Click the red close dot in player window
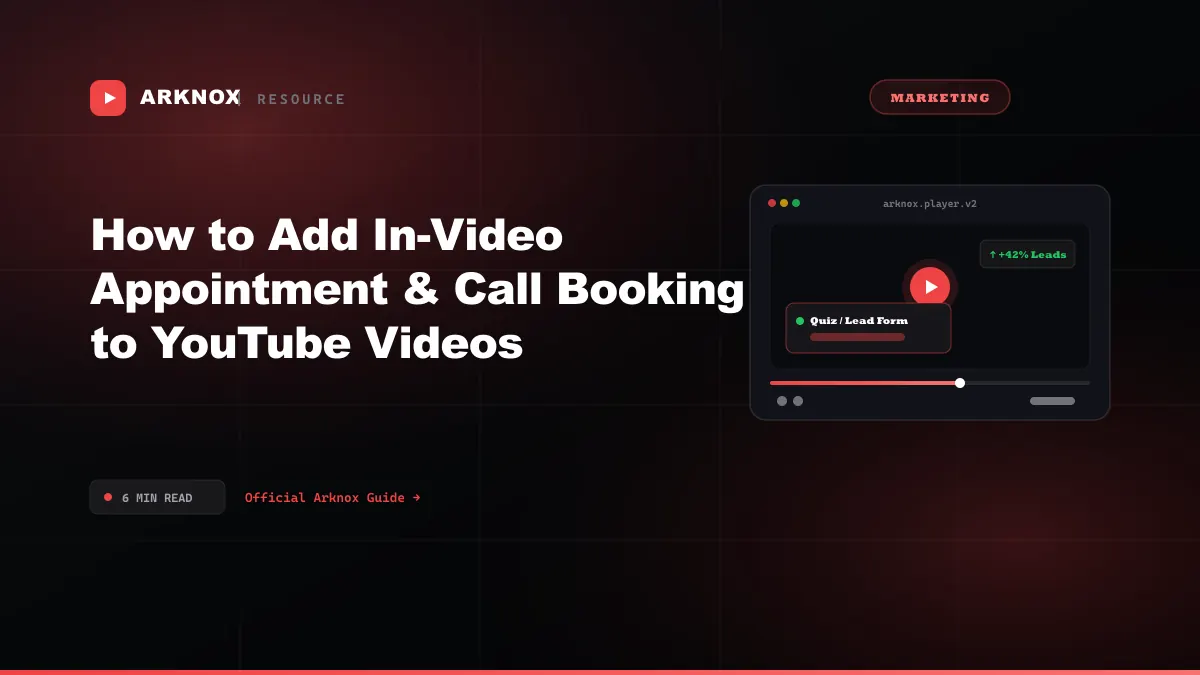 tap(772, 203)
